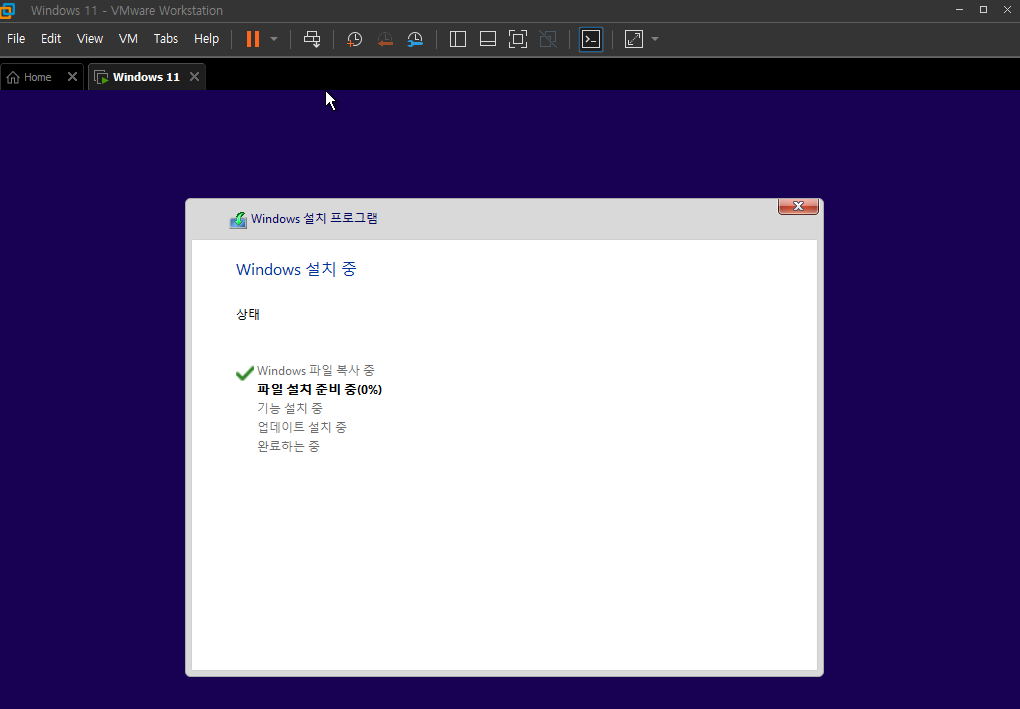Viewport: 1020px width, 709px height.
Task: Minimize the VMware Workstation window
Action: click(x=960, y=10)
